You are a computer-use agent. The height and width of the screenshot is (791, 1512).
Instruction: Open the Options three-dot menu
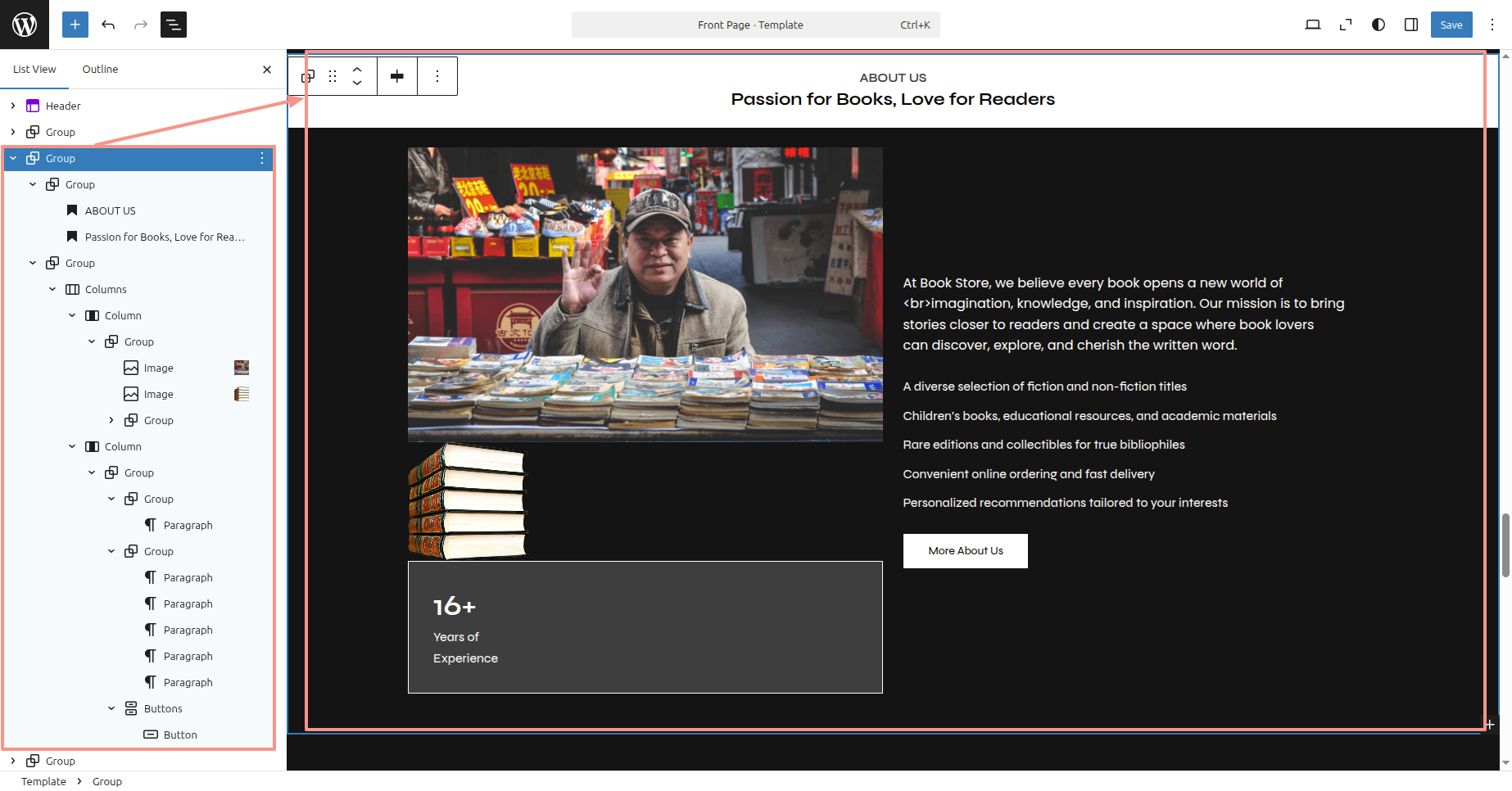coord(1492,25)
